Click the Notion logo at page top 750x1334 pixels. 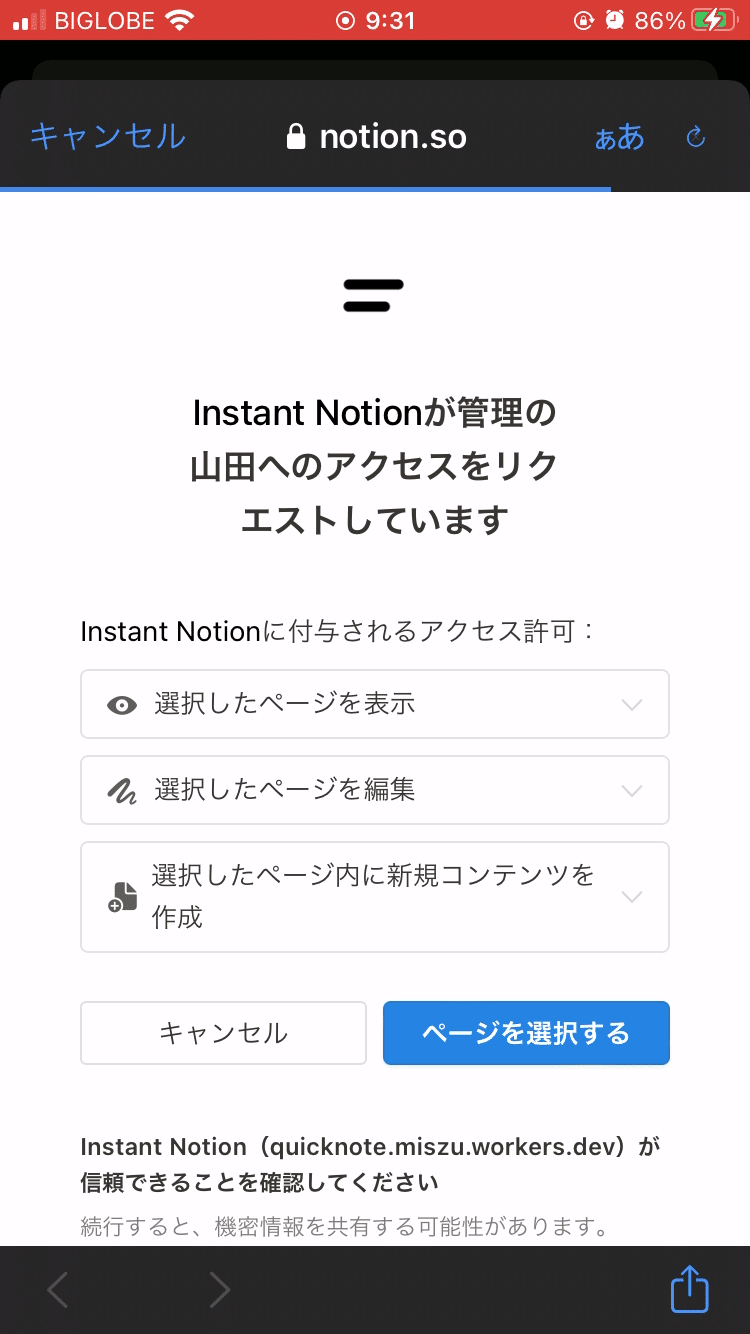click(x=374, y=294)
